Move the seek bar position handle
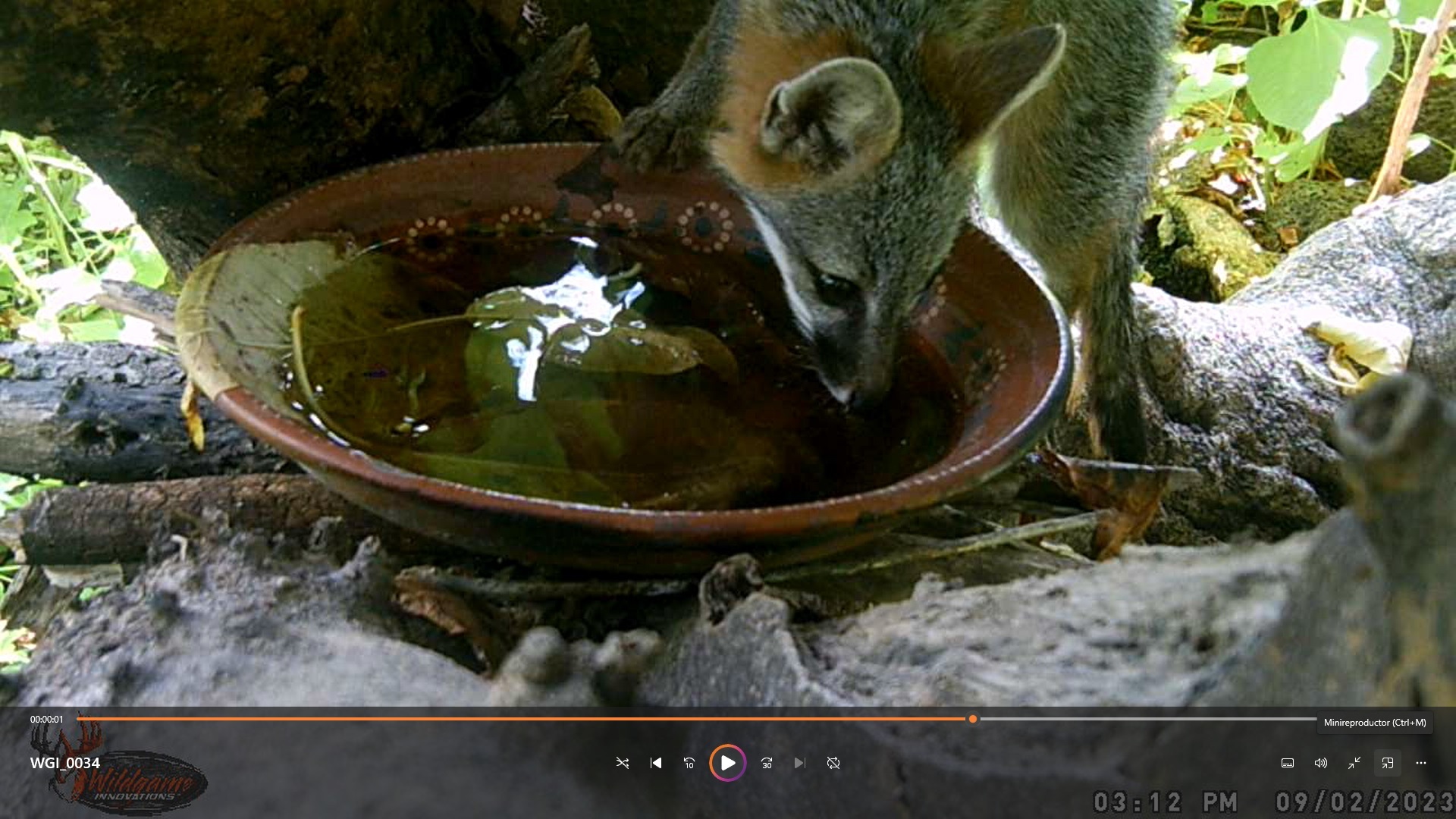Viewport: 1456px width, 819px height. tap(973, 719)
